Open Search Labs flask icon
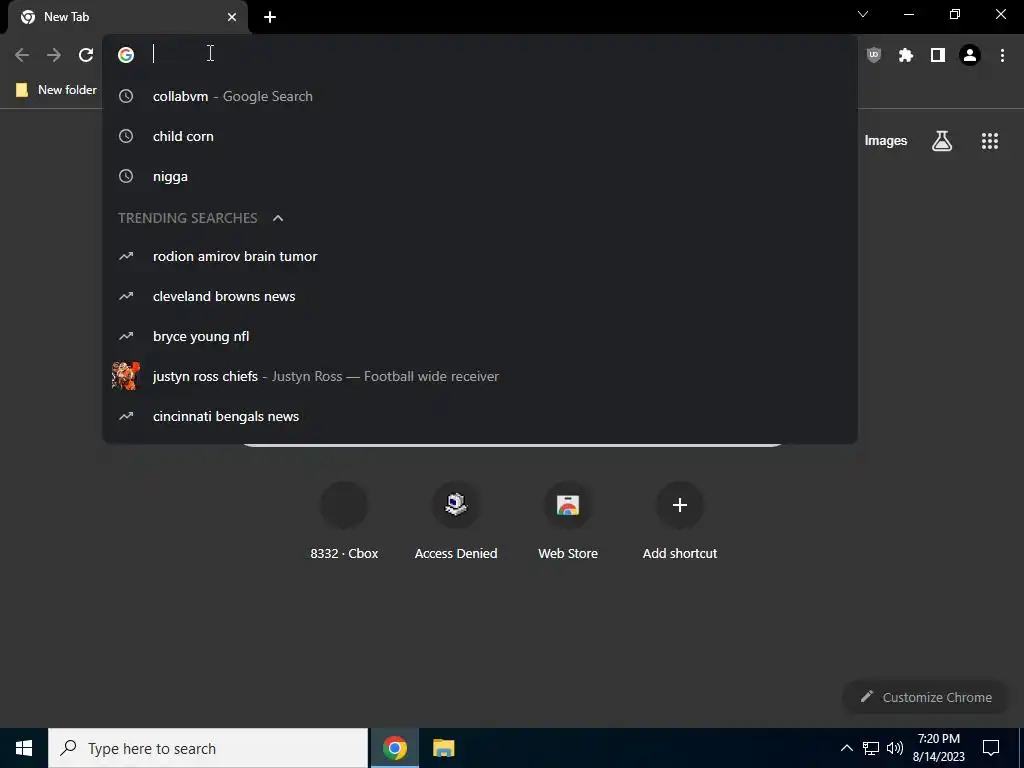 (942, 140)
